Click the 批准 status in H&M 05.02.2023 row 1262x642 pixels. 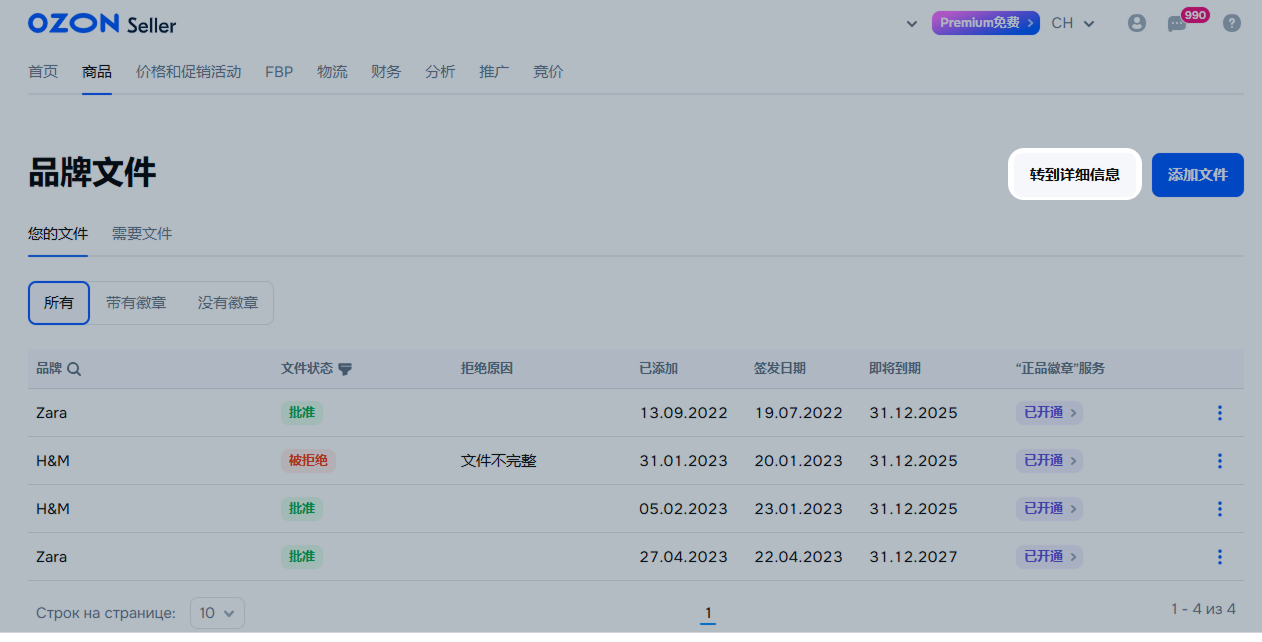[302, 509]
